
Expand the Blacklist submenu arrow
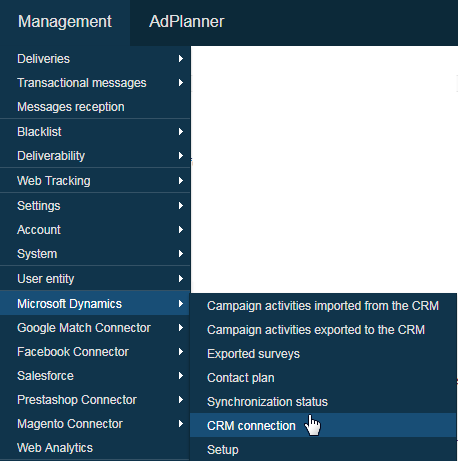[x=180, y=132]
